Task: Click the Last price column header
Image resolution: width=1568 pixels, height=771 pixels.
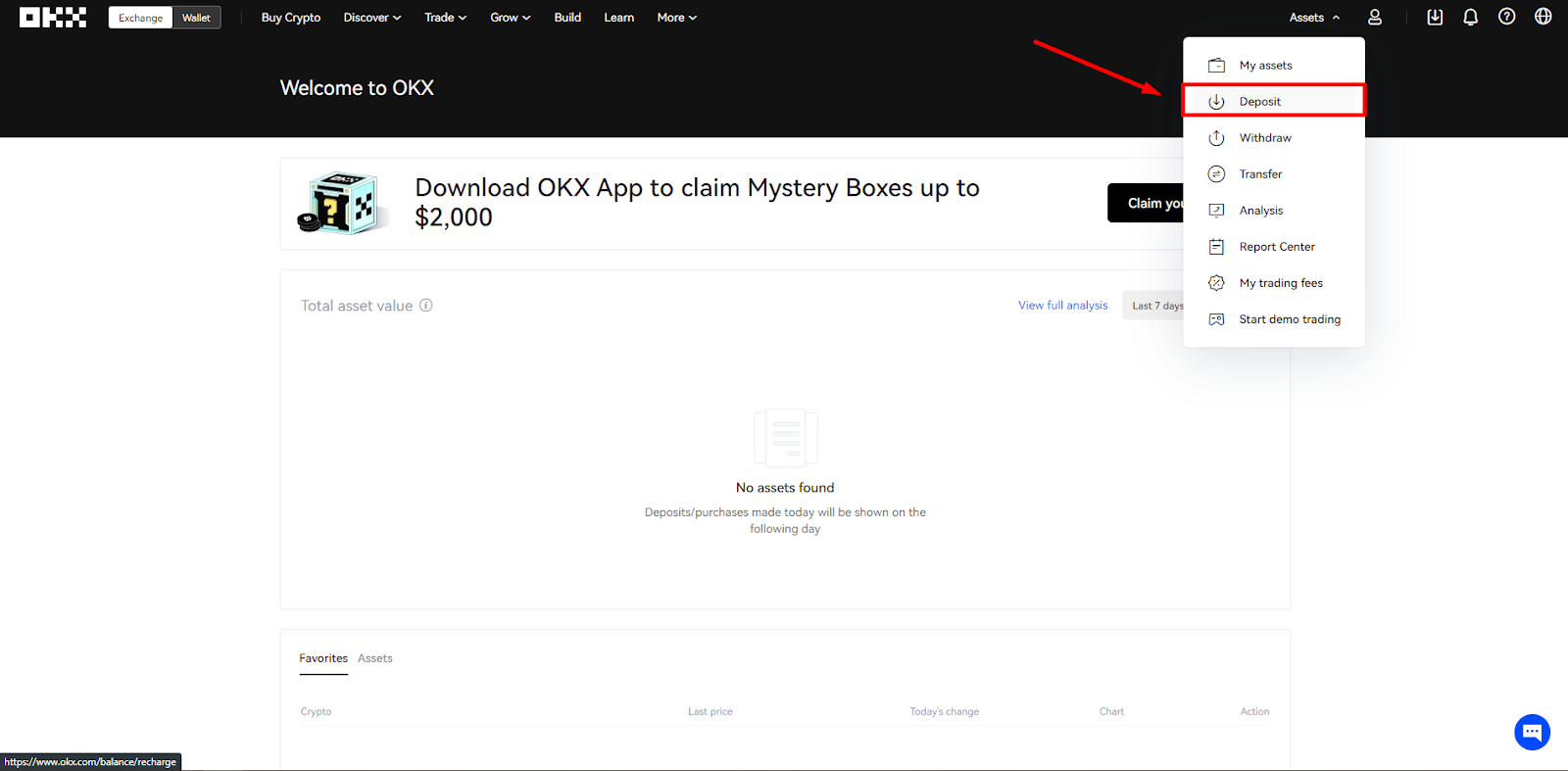Action: click(710, 711)
